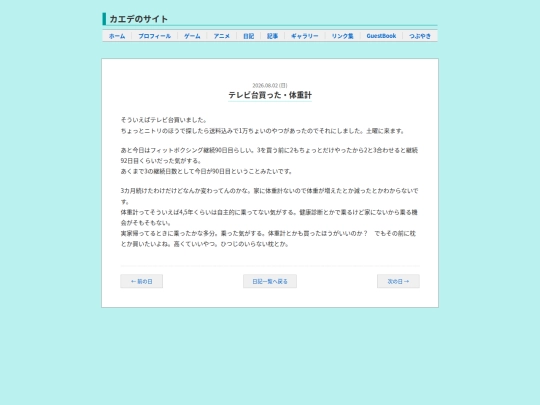Click the カエデのサイト site title
This screenshot has width=540, height=405.
138,19
